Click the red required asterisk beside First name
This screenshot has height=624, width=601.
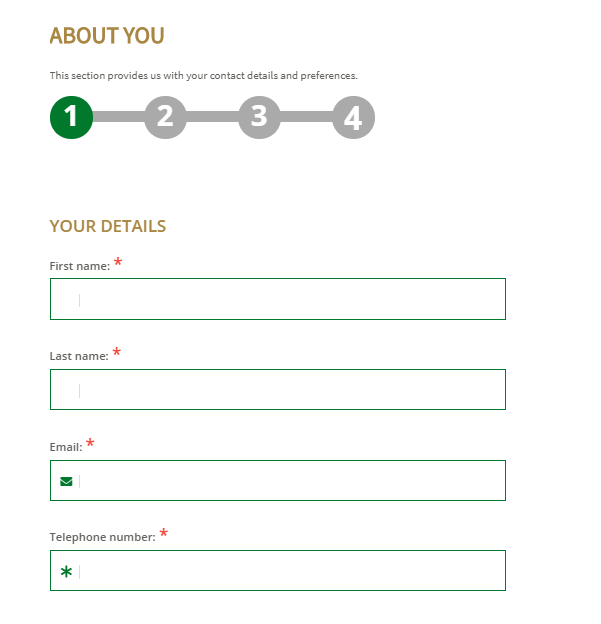118,263
